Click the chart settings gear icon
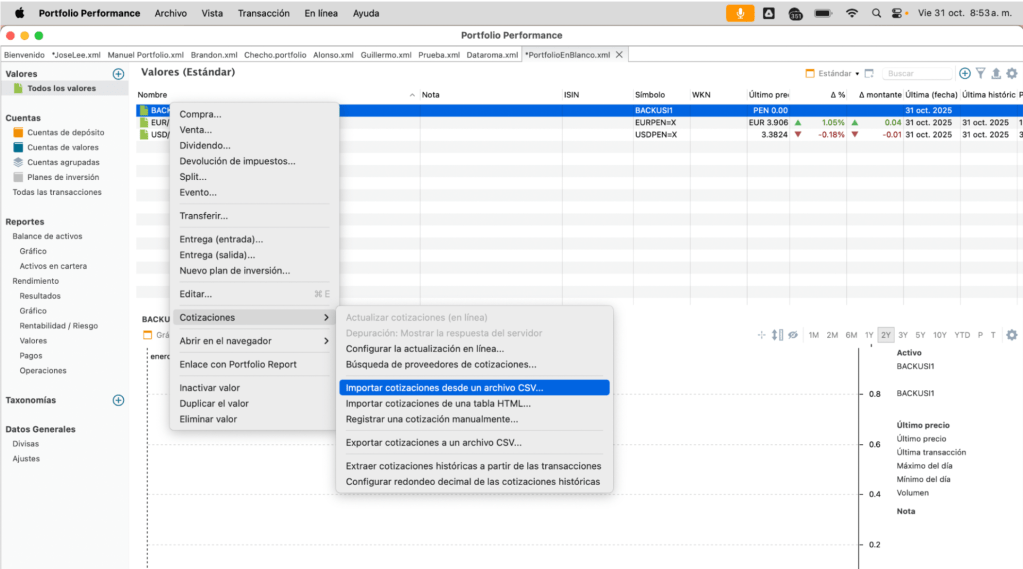Image resolution: width=1023 pixels, height=569 pixels. coord(1011,335)
